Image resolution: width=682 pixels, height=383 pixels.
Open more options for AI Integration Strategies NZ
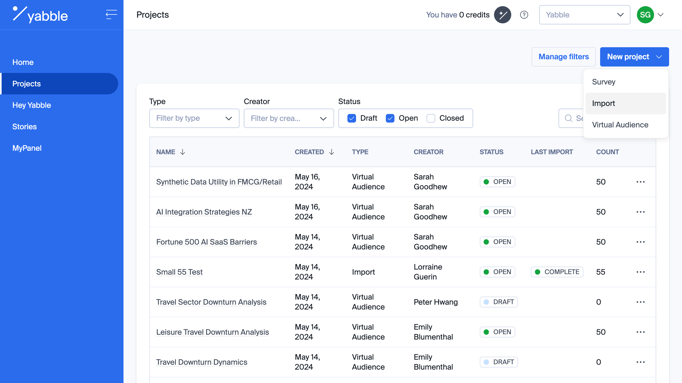point(640,212)
